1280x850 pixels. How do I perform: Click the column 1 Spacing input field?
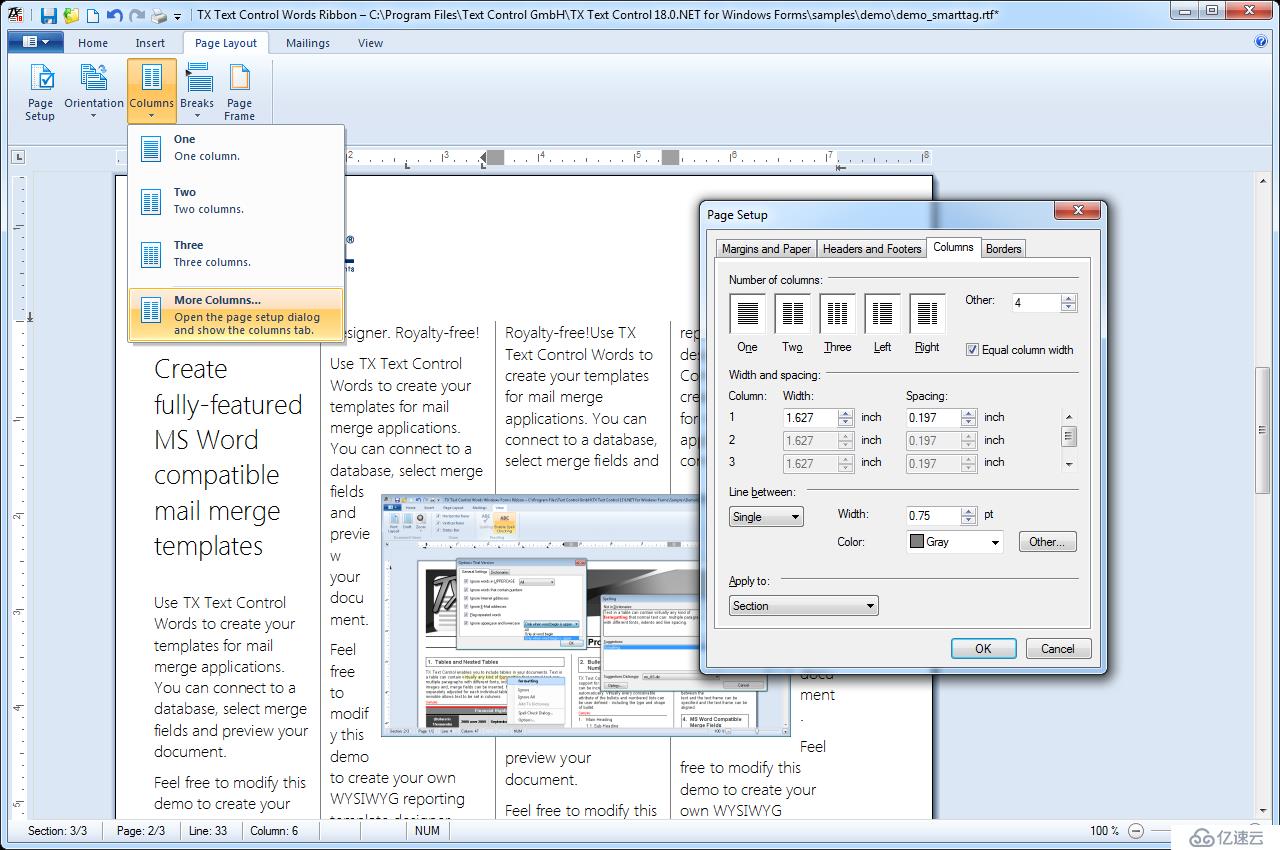click(933, 418)
